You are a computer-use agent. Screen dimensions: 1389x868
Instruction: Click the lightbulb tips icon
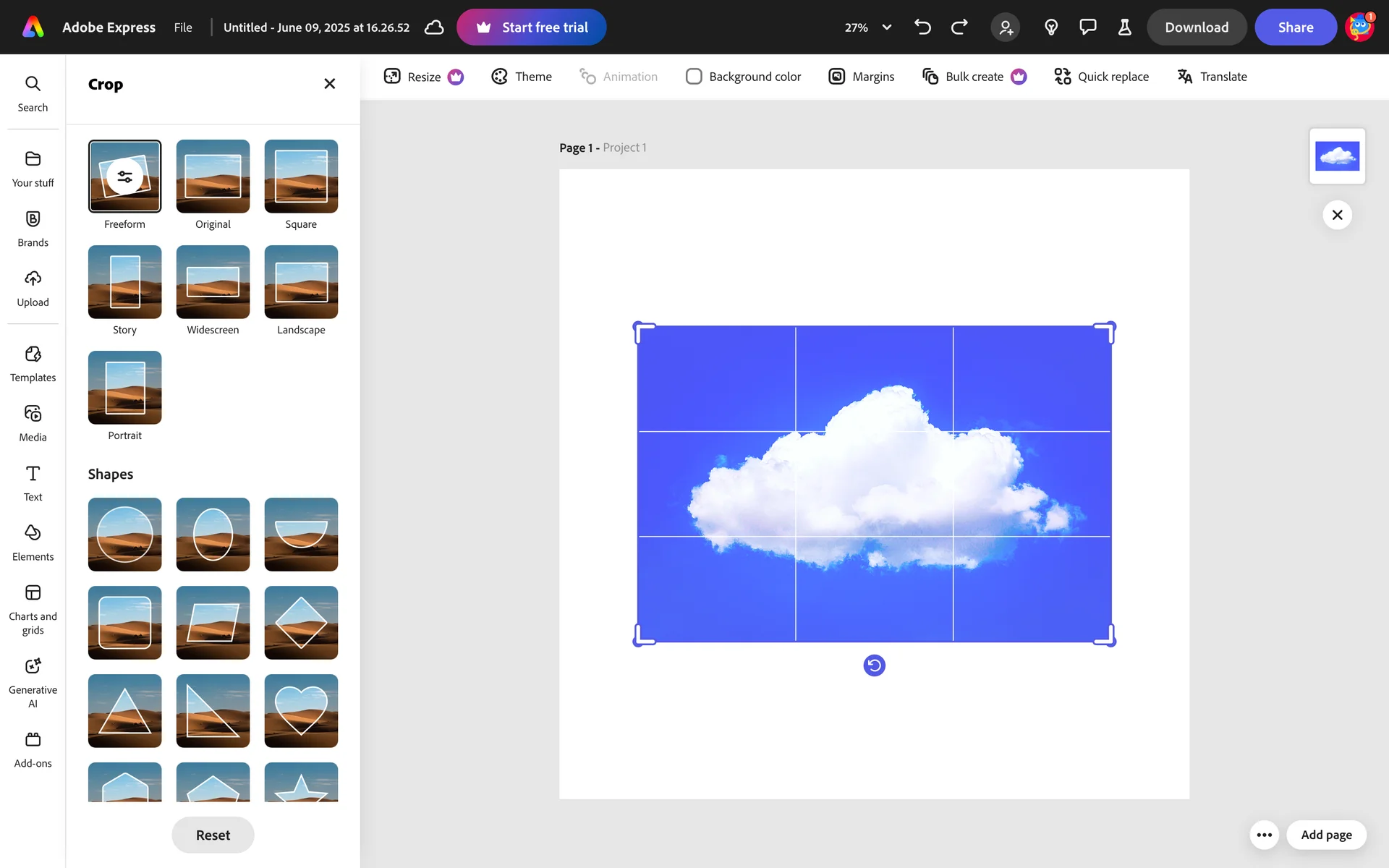(x=1051, y=27)
